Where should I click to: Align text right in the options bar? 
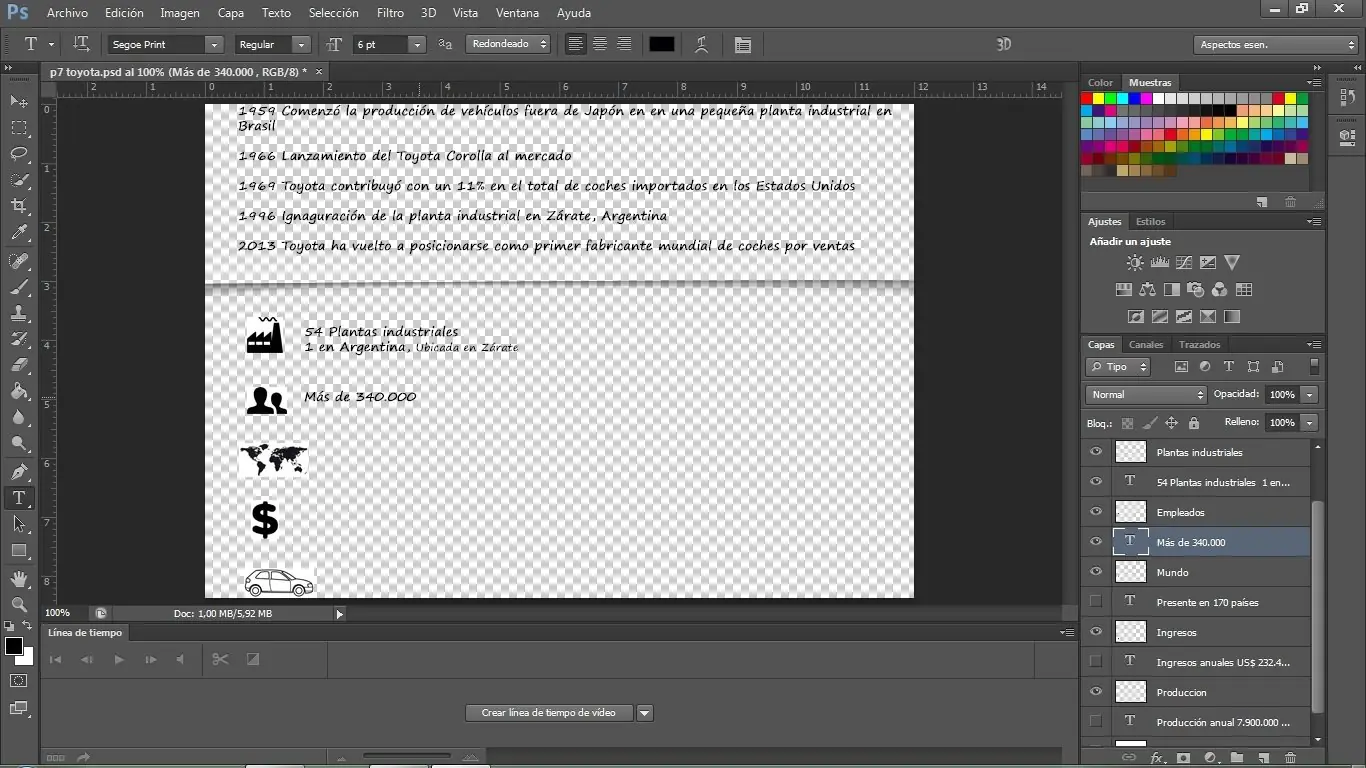coord(624,44)
